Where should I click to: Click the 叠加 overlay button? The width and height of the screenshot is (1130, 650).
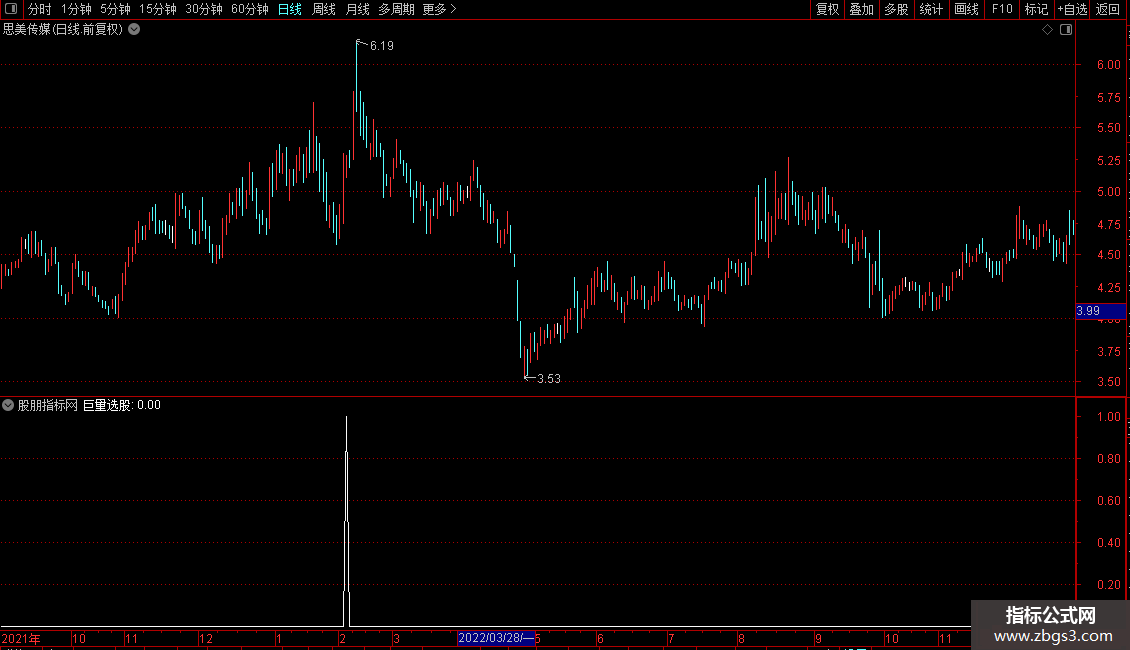862,9
